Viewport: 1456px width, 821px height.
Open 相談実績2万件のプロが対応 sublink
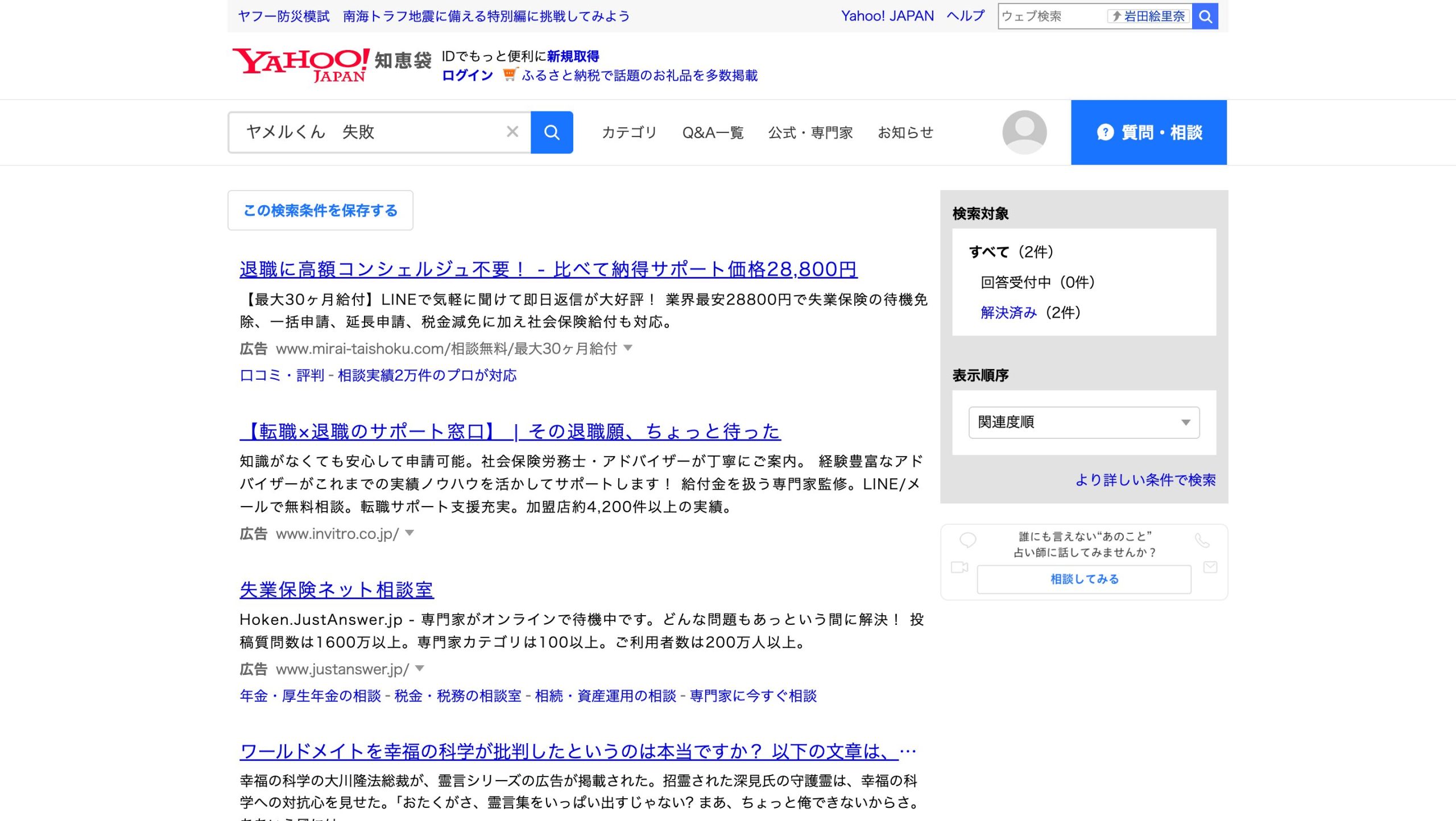pyautogui.click(x=427, y=375)
